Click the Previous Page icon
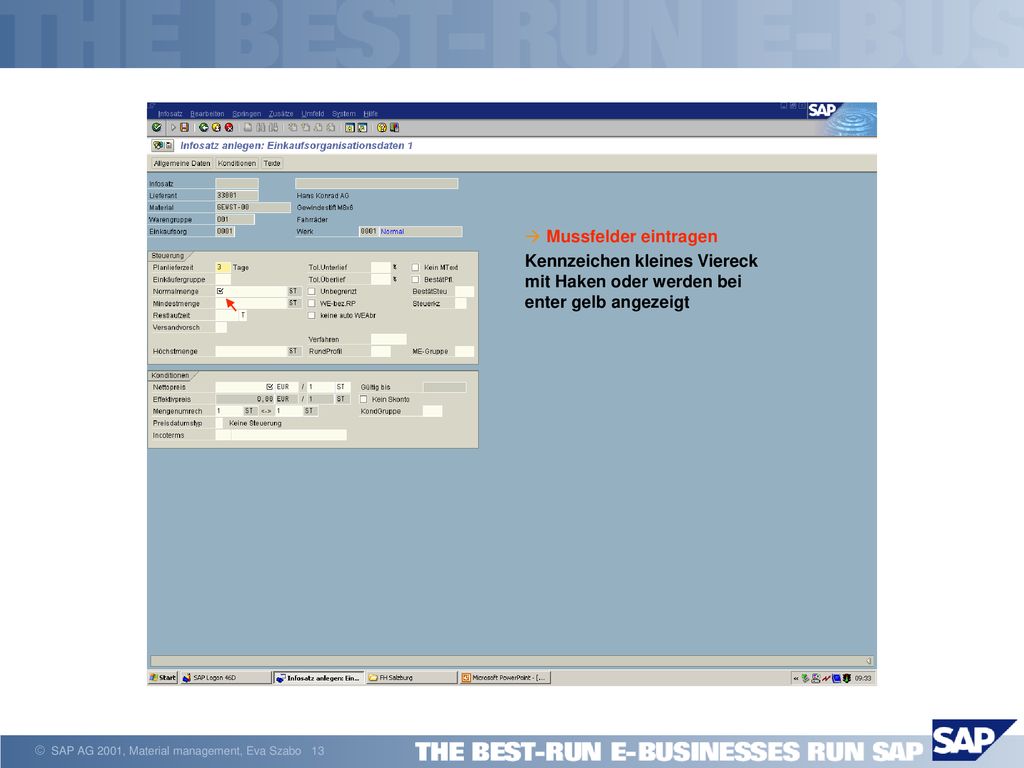Viewport: 1024px width, 768px height. click(305, 127)
